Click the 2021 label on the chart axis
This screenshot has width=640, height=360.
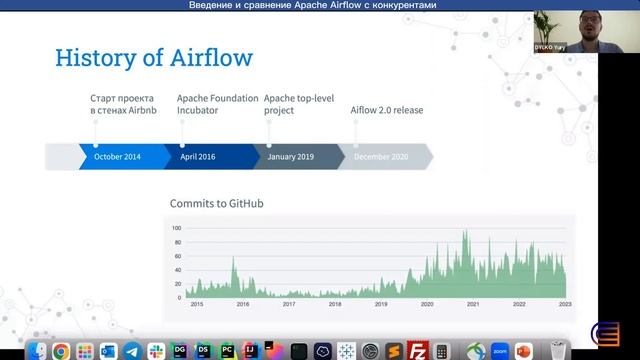473,304
